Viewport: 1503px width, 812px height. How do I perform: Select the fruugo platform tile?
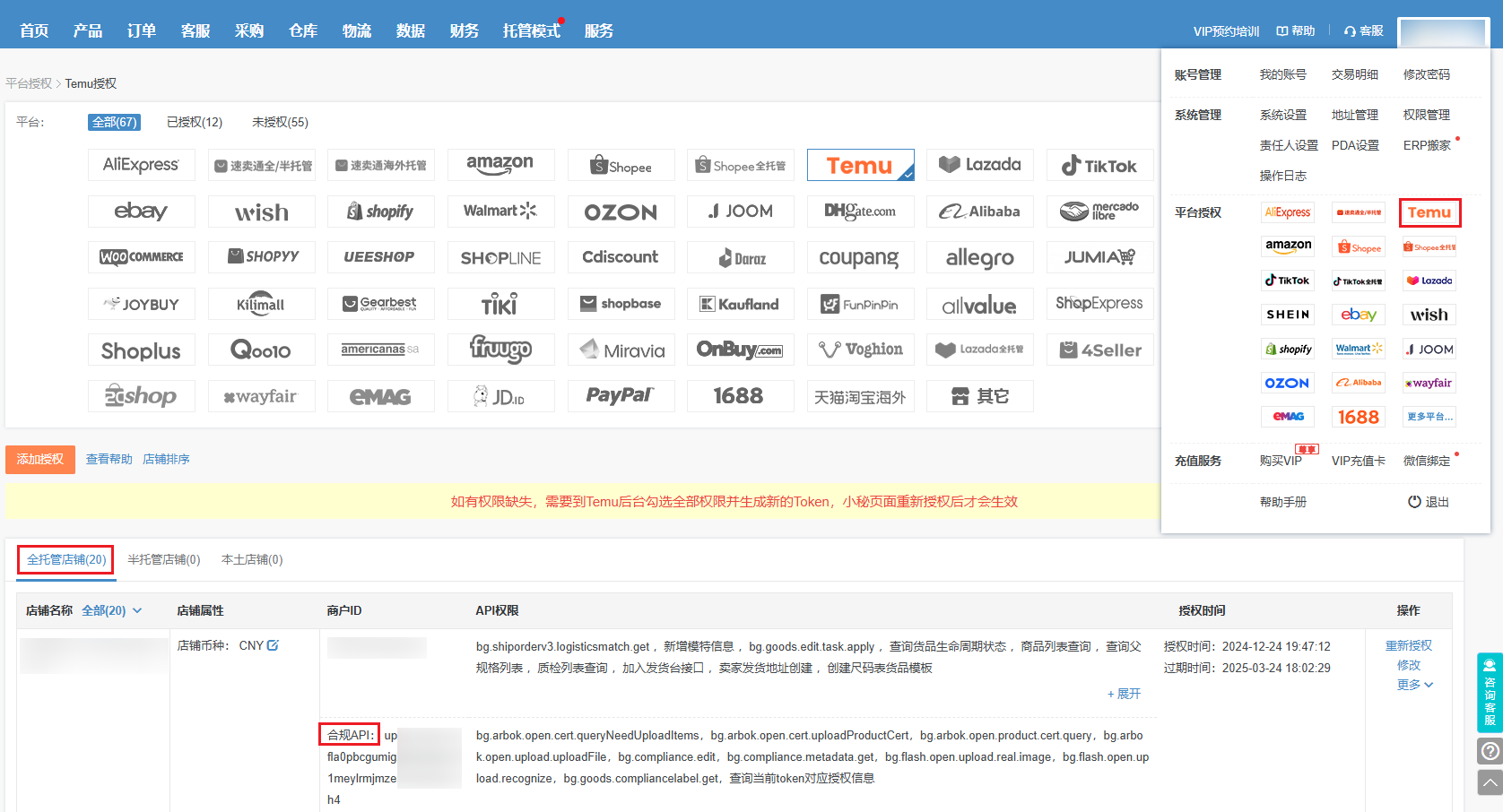coord(500,350)
